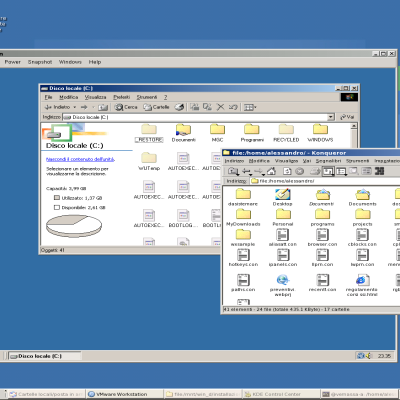
Task: Go back with Indietro in Explorer
Action: (57, 107)
